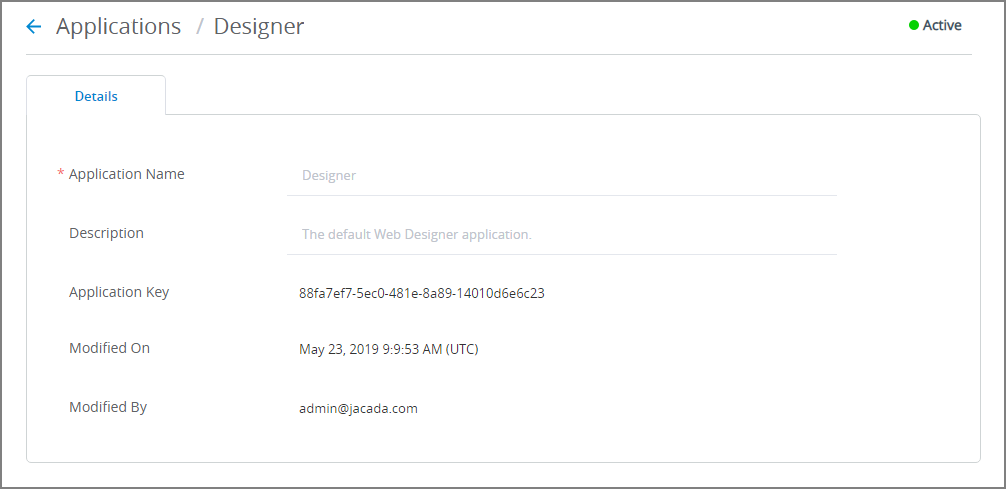Select the Application Key value 88fa7ef7-5ec0-481e-8a89-14010d6e6c23

tap(422, 294)
